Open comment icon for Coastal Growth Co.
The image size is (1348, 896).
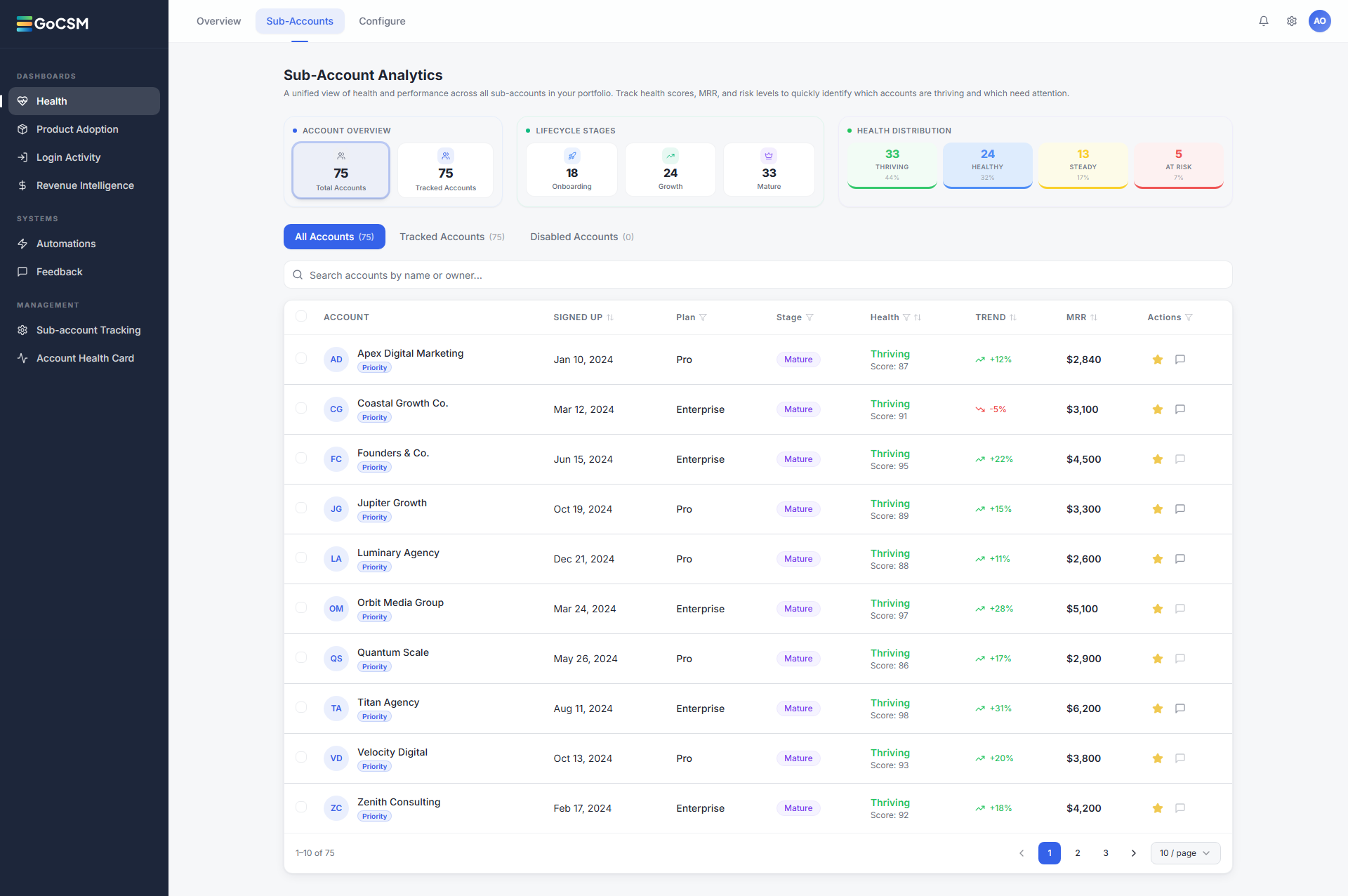pyautogui.click(x=1180, y=409)
